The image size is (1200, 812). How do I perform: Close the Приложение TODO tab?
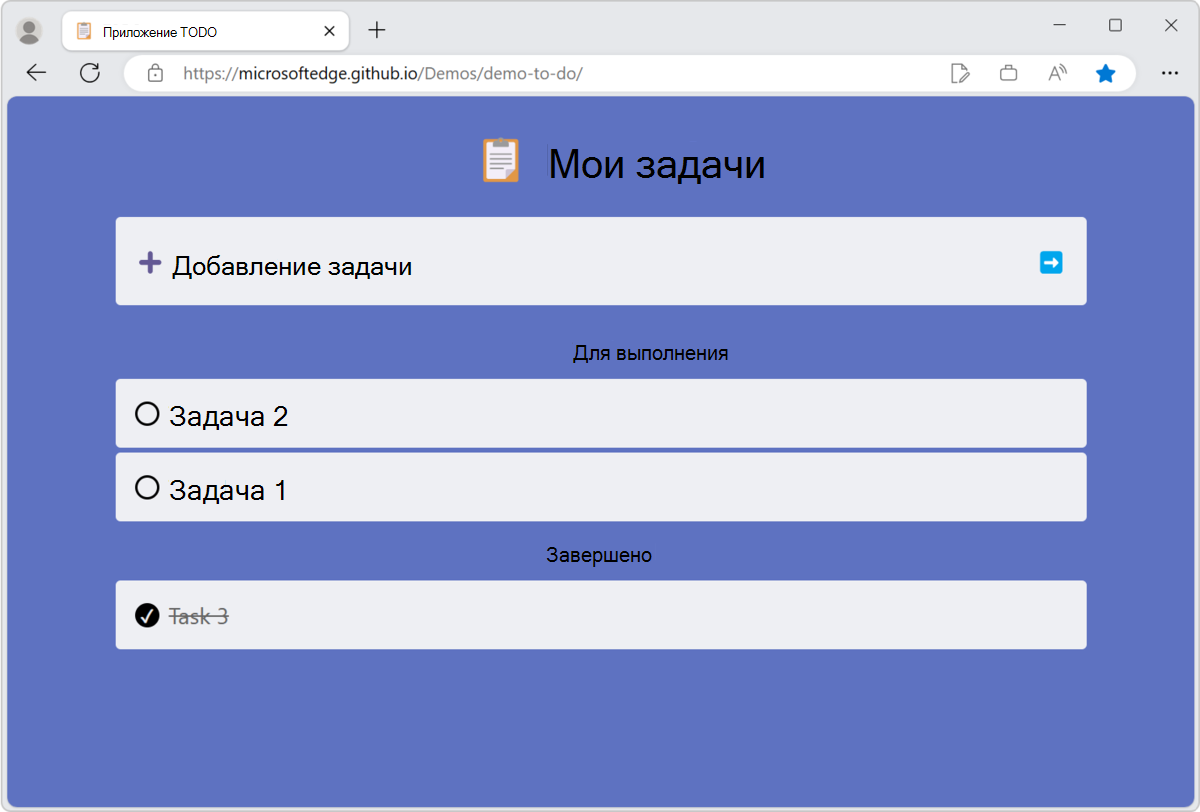click(x=329, y=30)
